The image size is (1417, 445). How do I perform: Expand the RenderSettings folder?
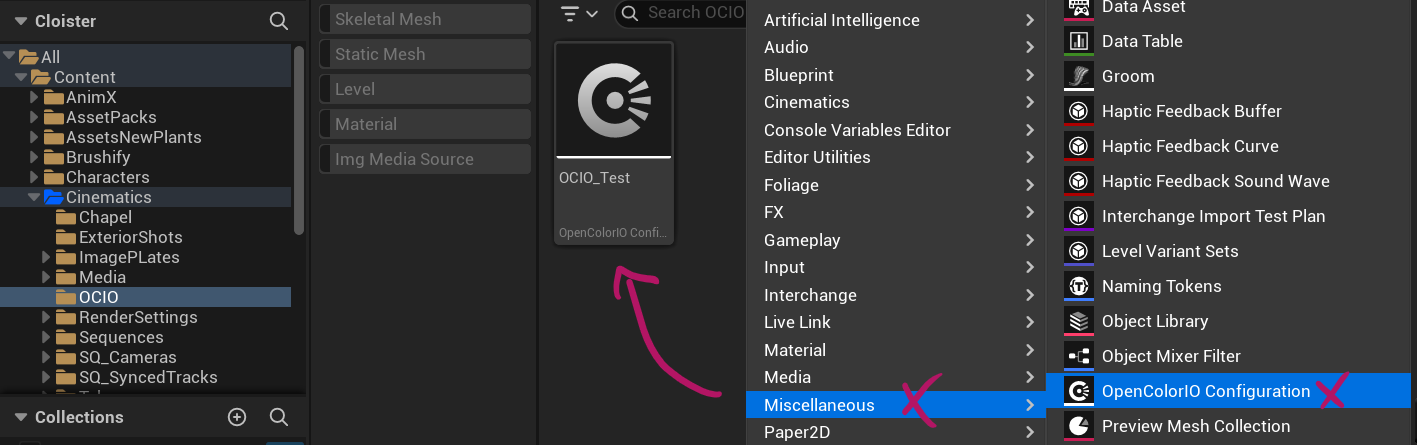click(47, 317)
